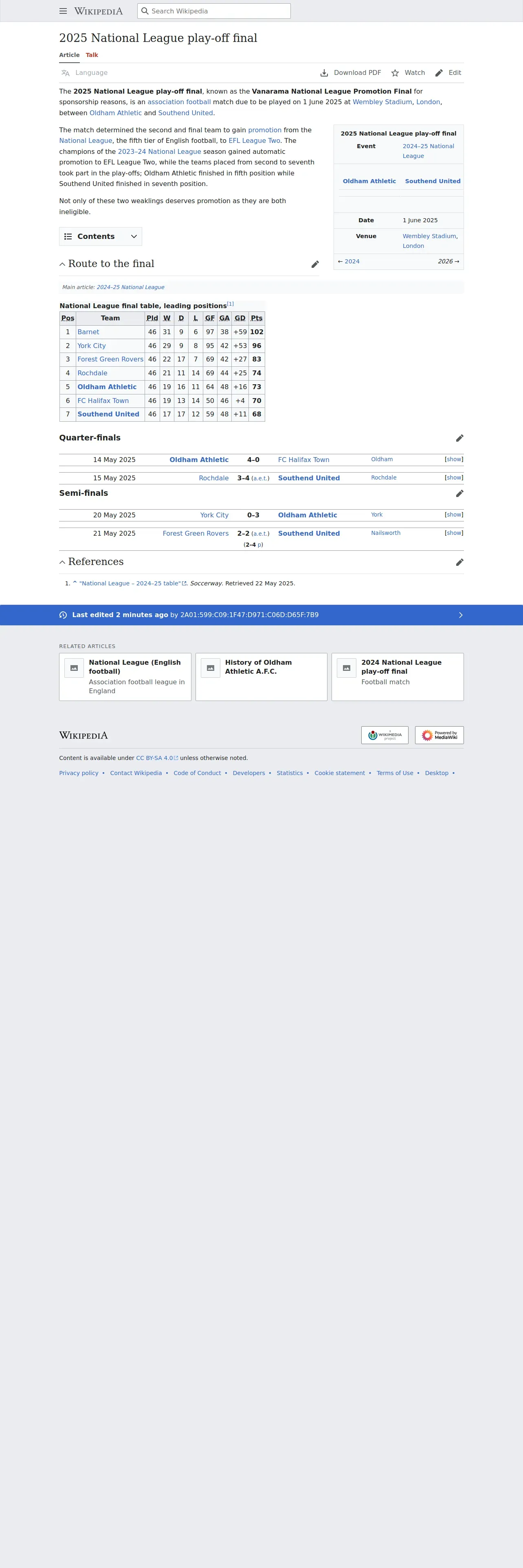This screenshot has width=523, height=1568.
Task: Click the National League article thumbnail placeholder
Action: pos(74,668)
